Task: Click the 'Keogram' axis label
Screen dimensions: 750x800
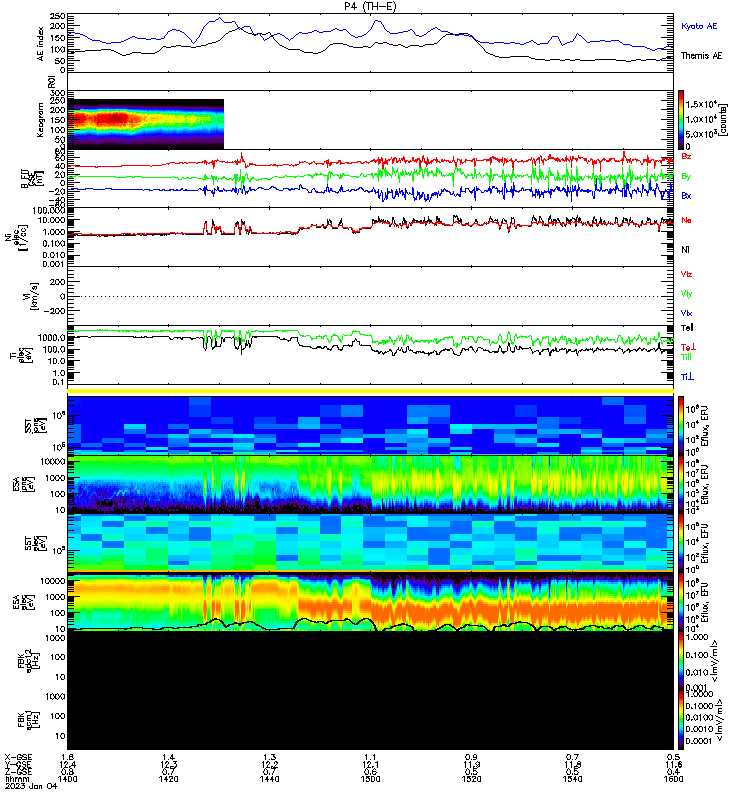Action: point(40,120)
